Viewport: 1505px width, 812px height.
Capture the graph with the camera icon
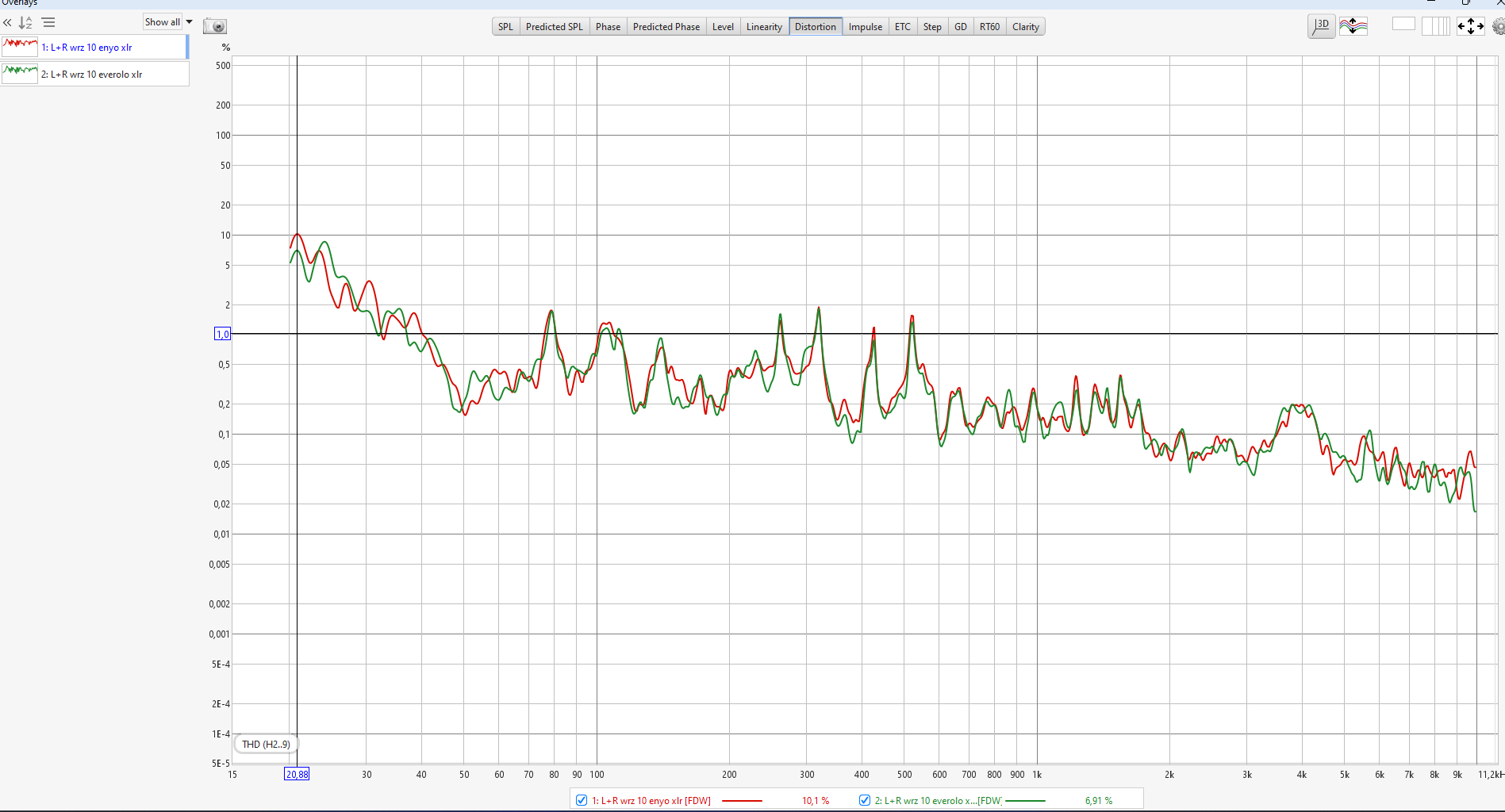coord(215,26)
